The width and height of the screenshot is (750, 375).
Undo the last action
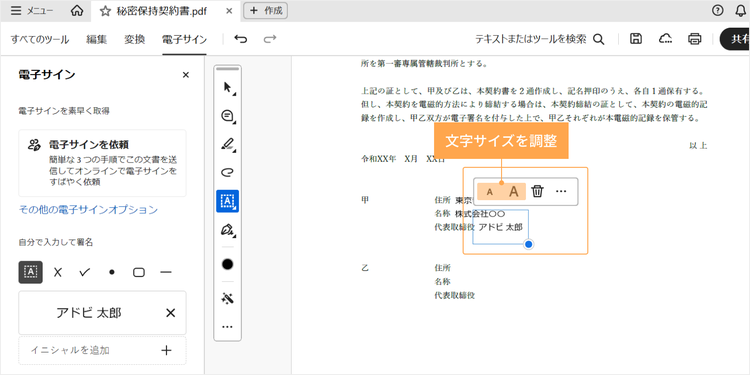pyautogui.click(x=241, y=39)
